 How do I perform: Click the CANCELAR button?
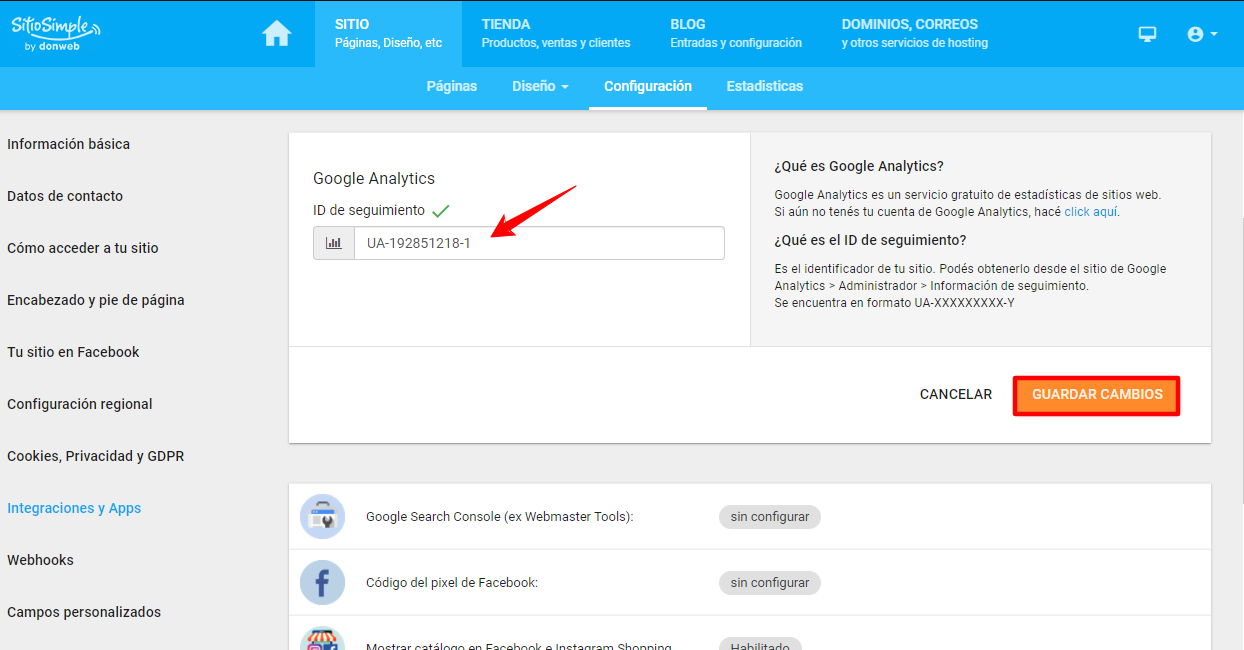click(956, 395)
